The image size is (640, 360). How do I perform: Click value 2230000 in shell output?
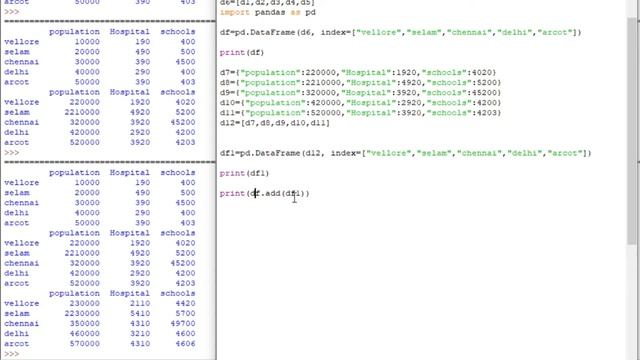click(x=82, y=313)
